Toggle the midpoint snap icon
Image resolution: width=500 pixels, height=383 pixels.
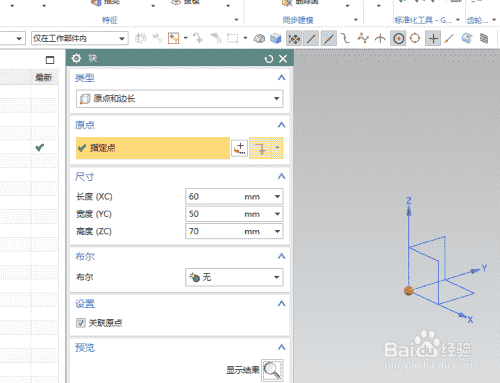(329, 39)
